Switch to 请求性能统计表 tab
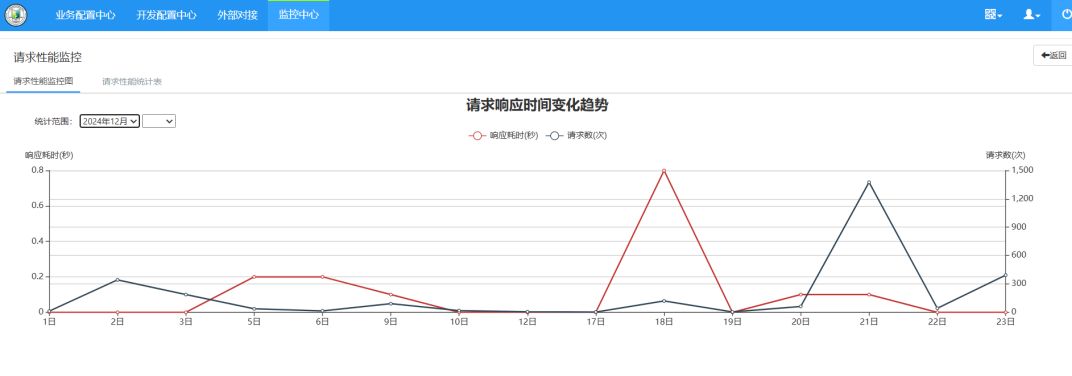The image size is (1072, 376). (132, 81)
